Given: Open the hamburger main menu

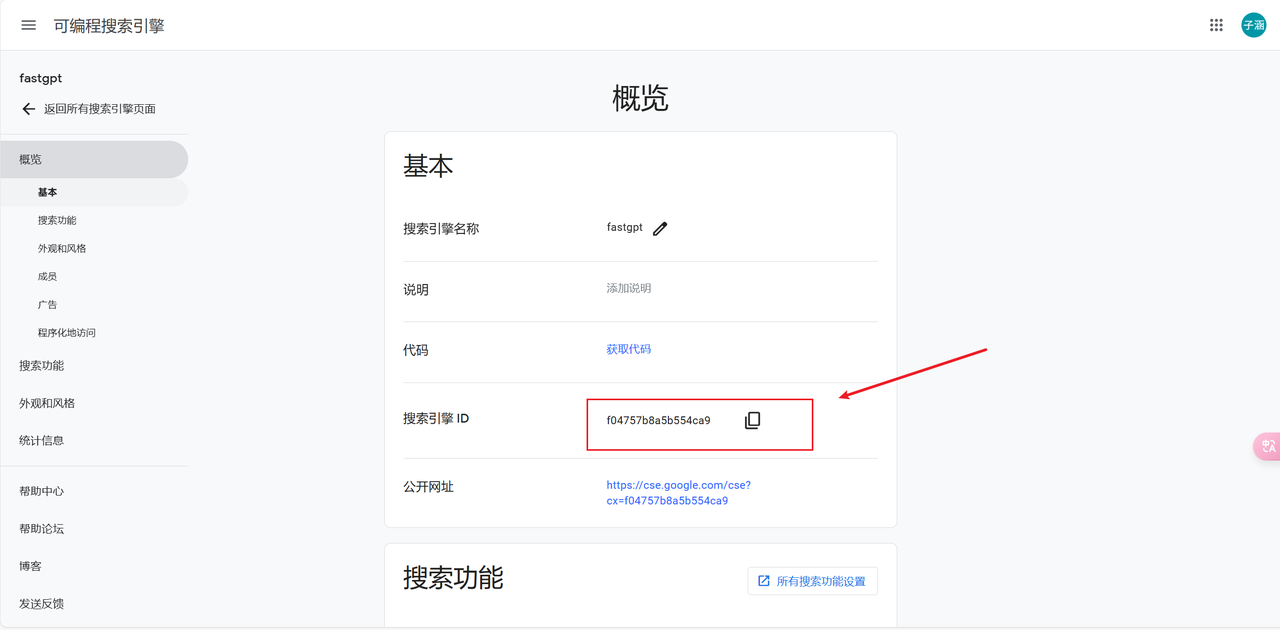Looking at the screenshot, I should click(x=28, y=25).
